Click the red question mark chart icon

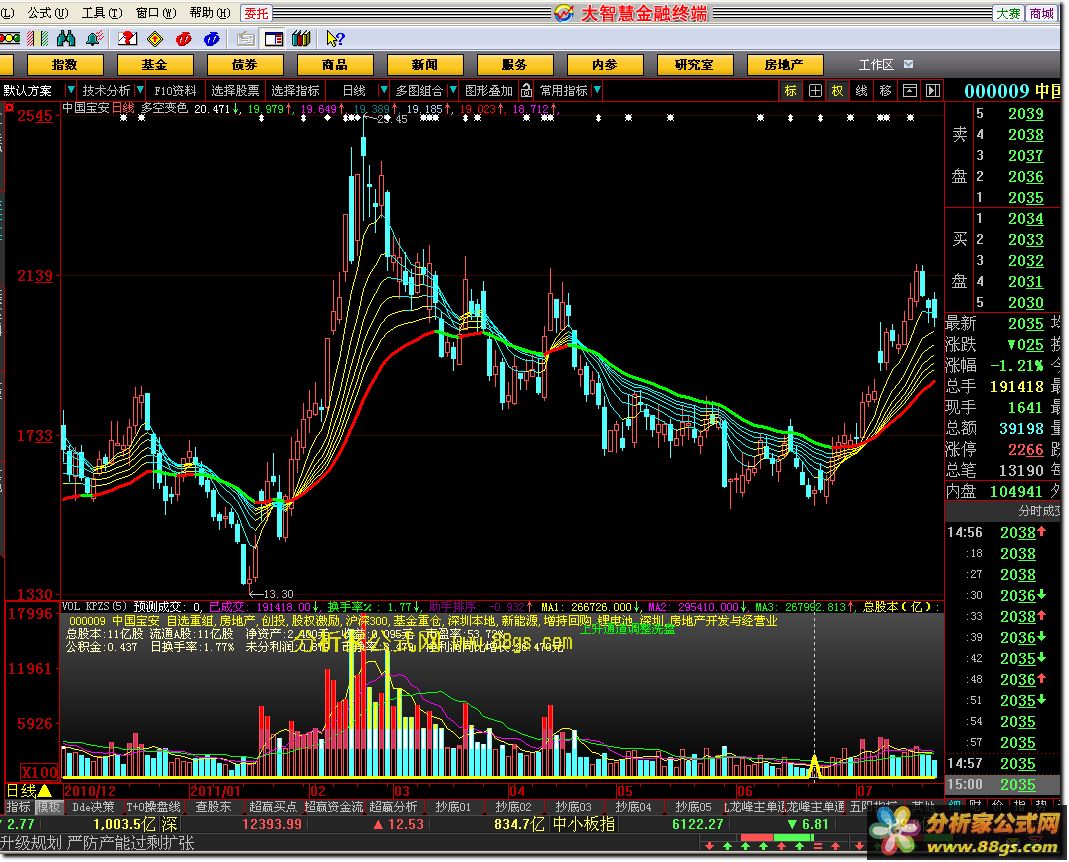(x=127, y=39)
